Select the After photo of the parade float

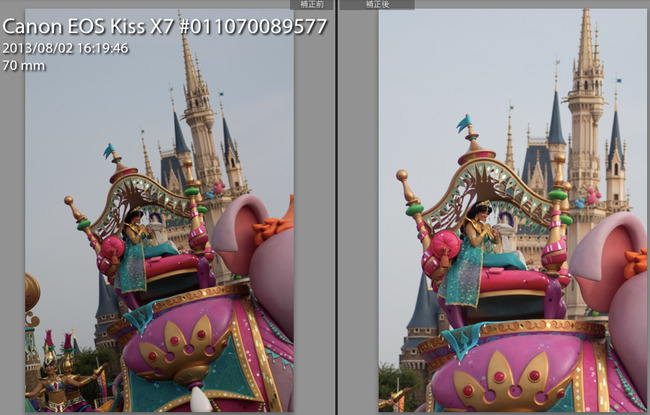512,211
